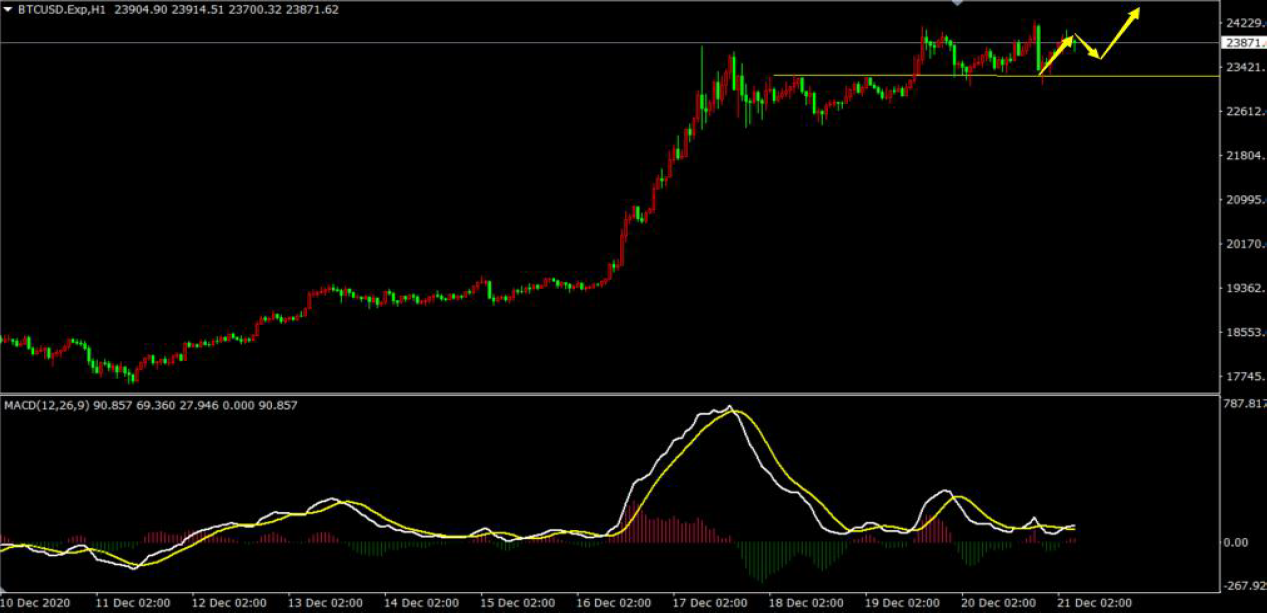Click the 16 Dec 02:00 time label
The image size is (1267, 613).
coord(613,603)
